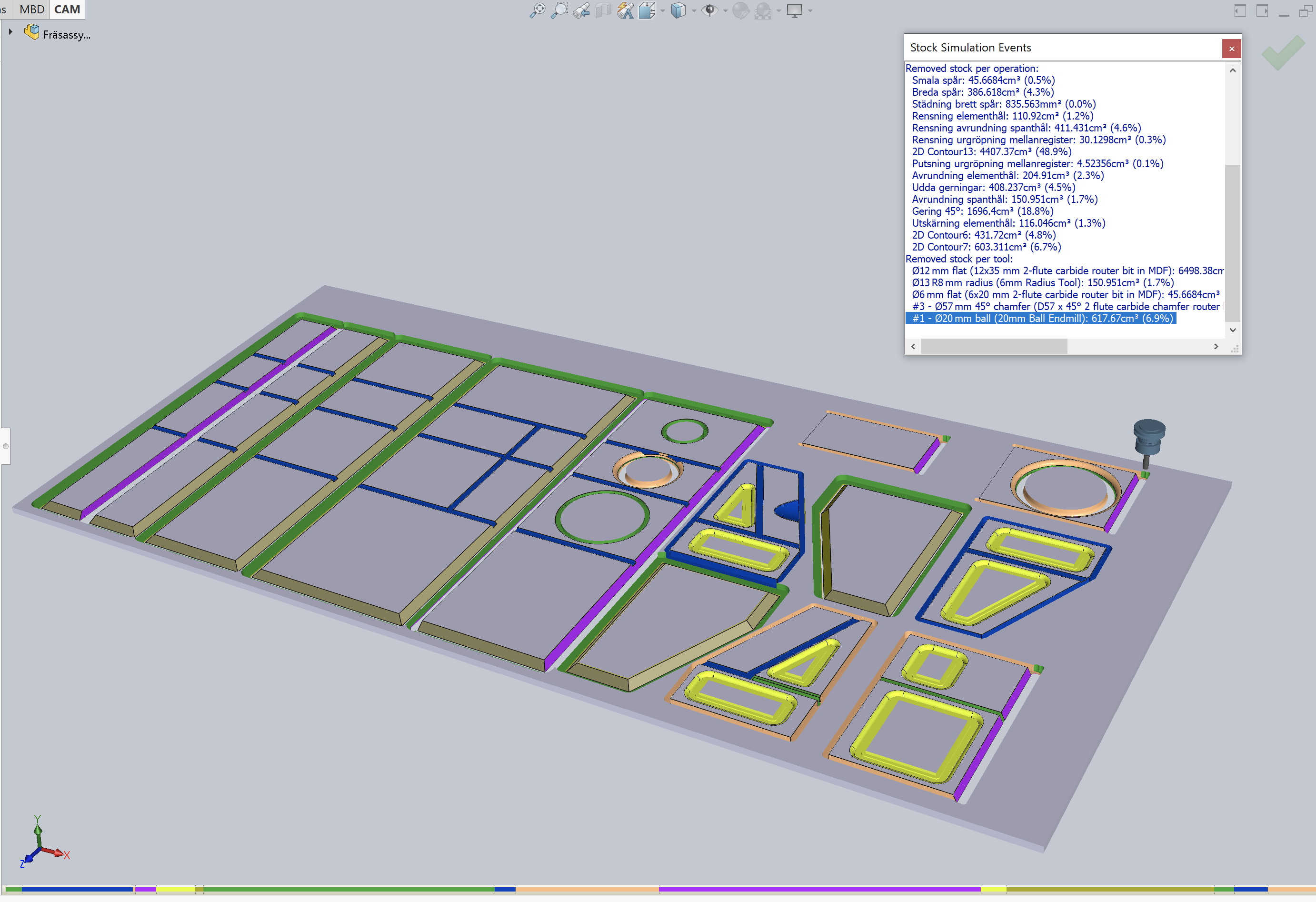The height and width of the screenshot is (902, 1316).
Task: Click the View Settings monitor icon
Action: click(x=795, y=10)
